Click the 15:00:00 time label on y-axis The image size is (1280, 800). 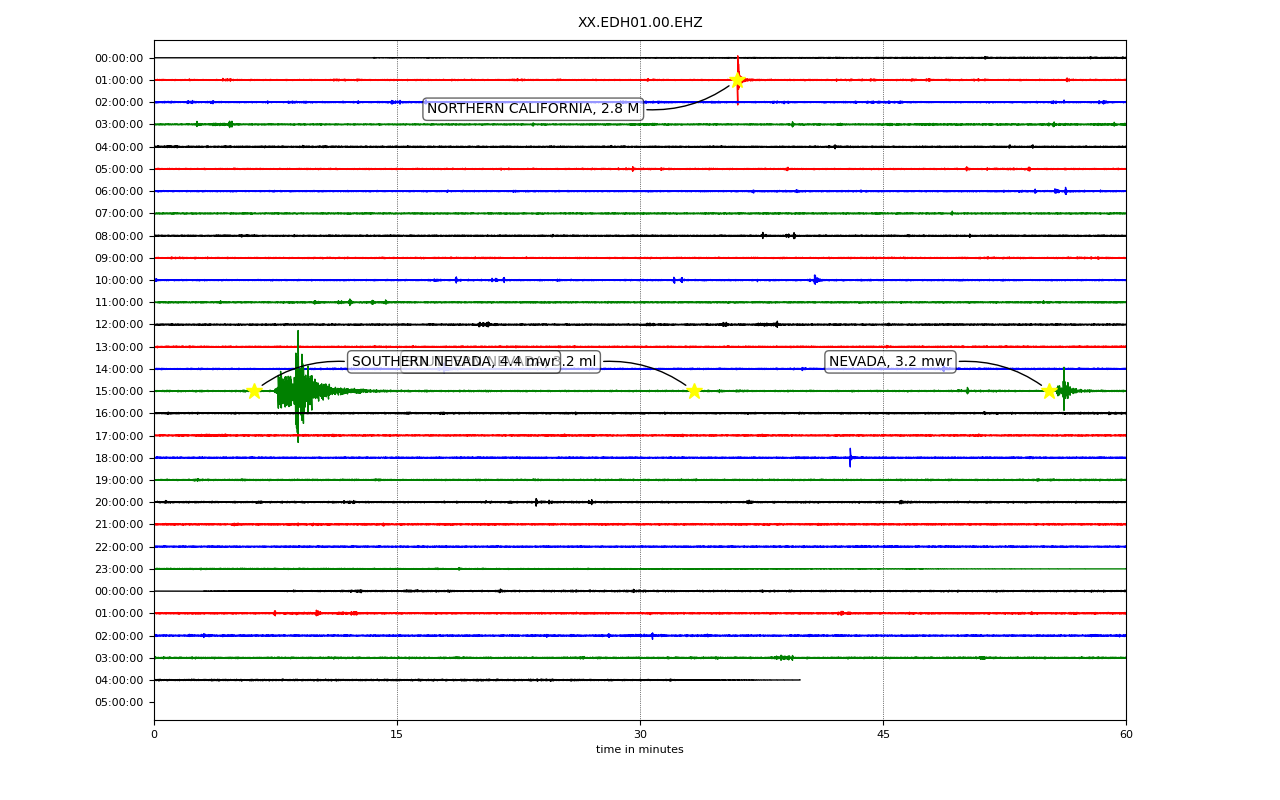(119, 391)
